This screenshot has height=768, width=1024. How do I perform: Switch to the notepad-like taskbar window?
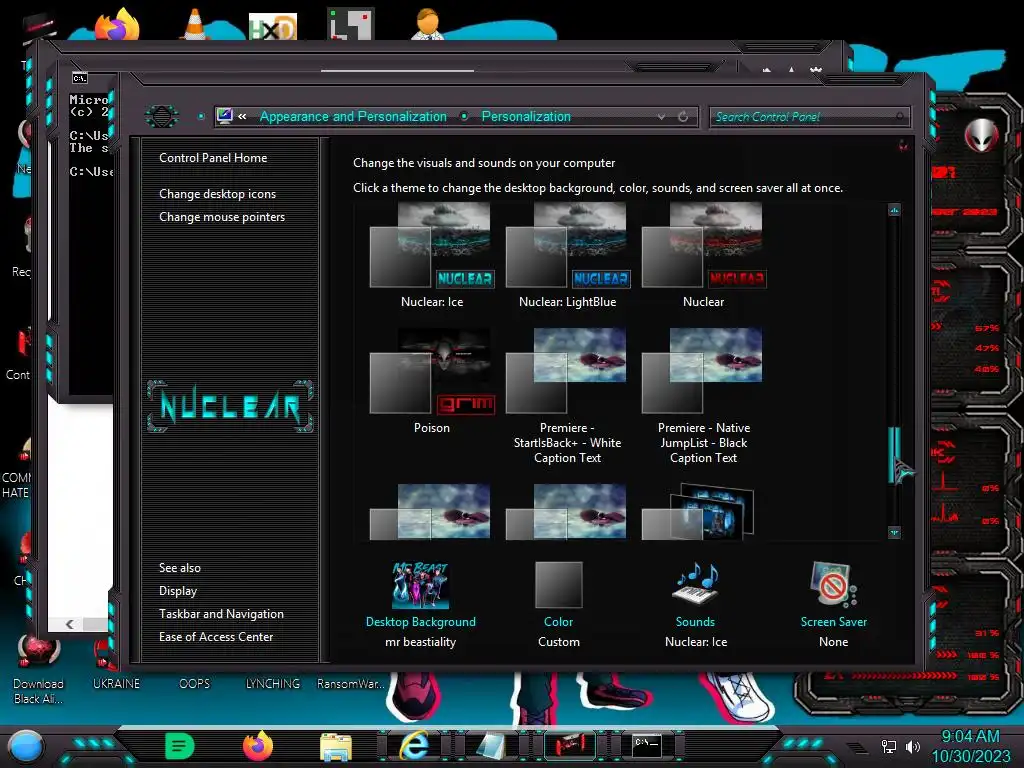click(x=491, y=746)
